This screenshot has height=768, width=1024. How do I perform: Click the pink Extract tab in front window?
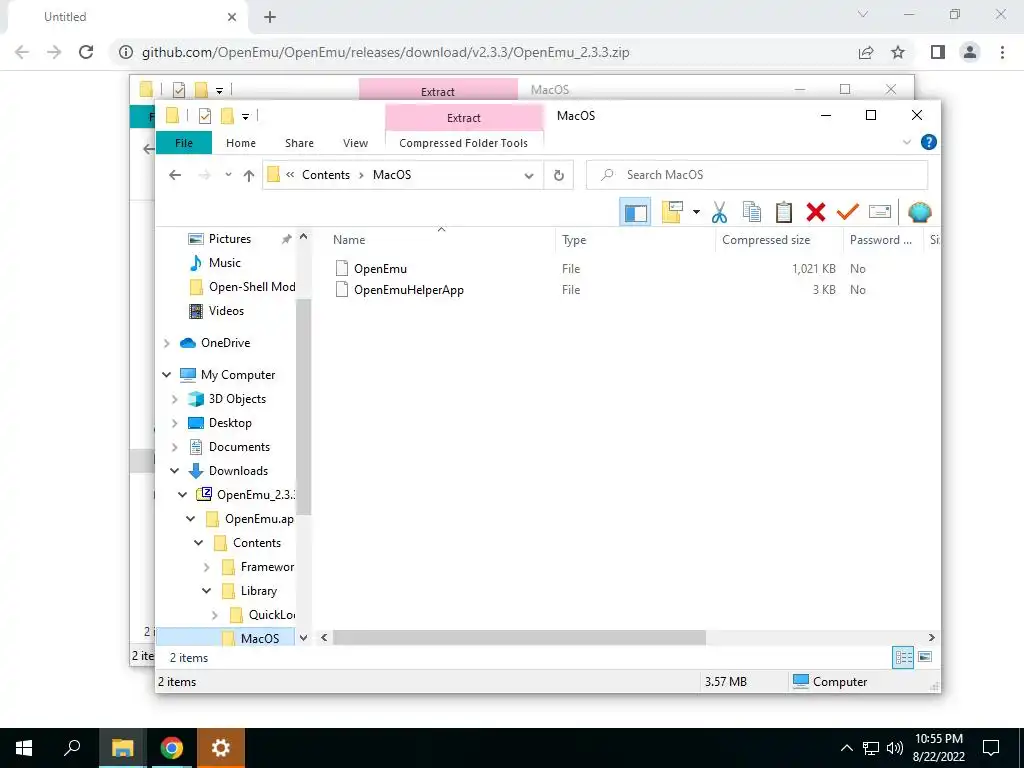click(464, 118)
